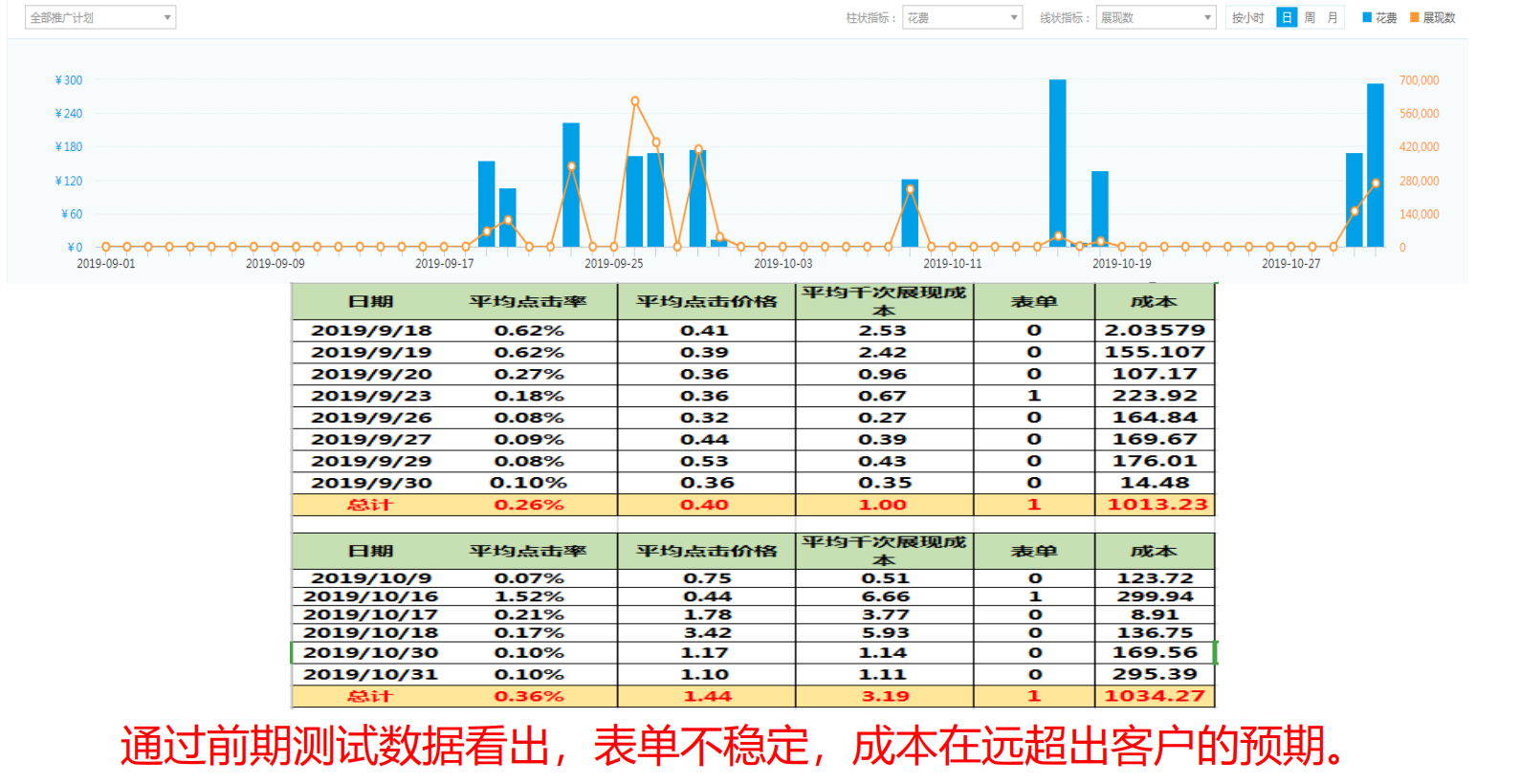Select the CPM cell 6.66

(x=886, y=597)
